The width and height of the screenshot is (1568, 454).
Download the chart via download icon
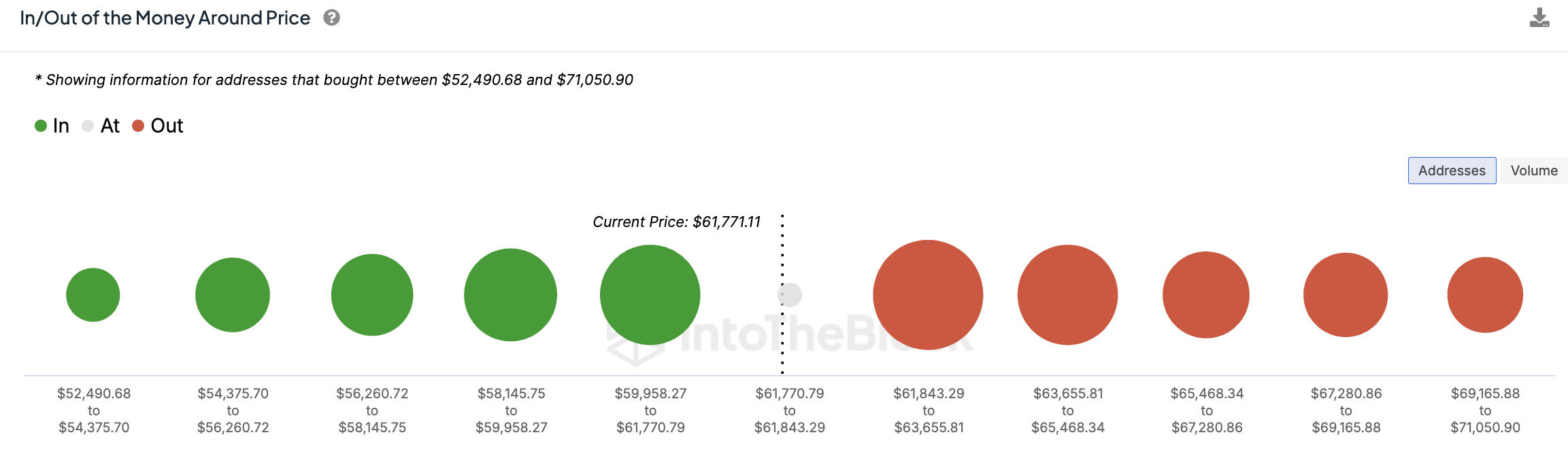pos(1539,18)
